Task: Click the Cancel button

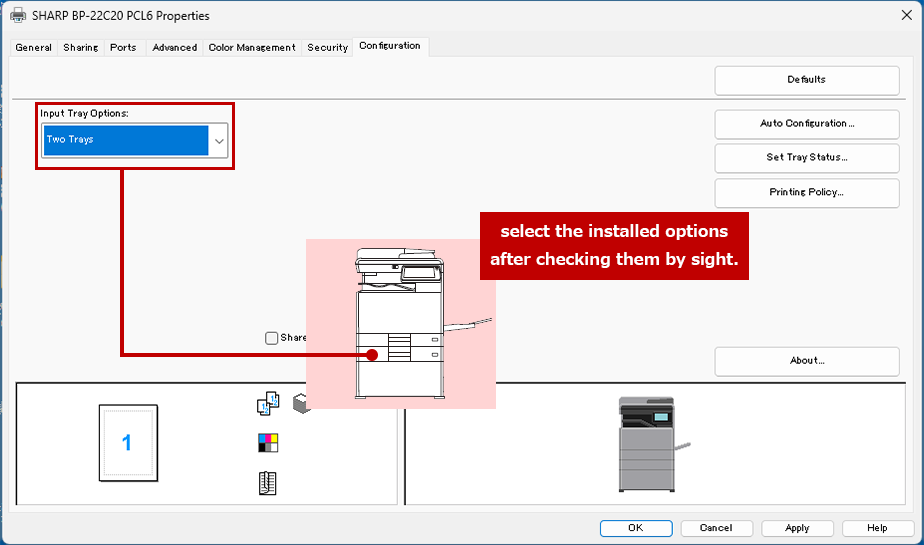Action: pos(717,528)
